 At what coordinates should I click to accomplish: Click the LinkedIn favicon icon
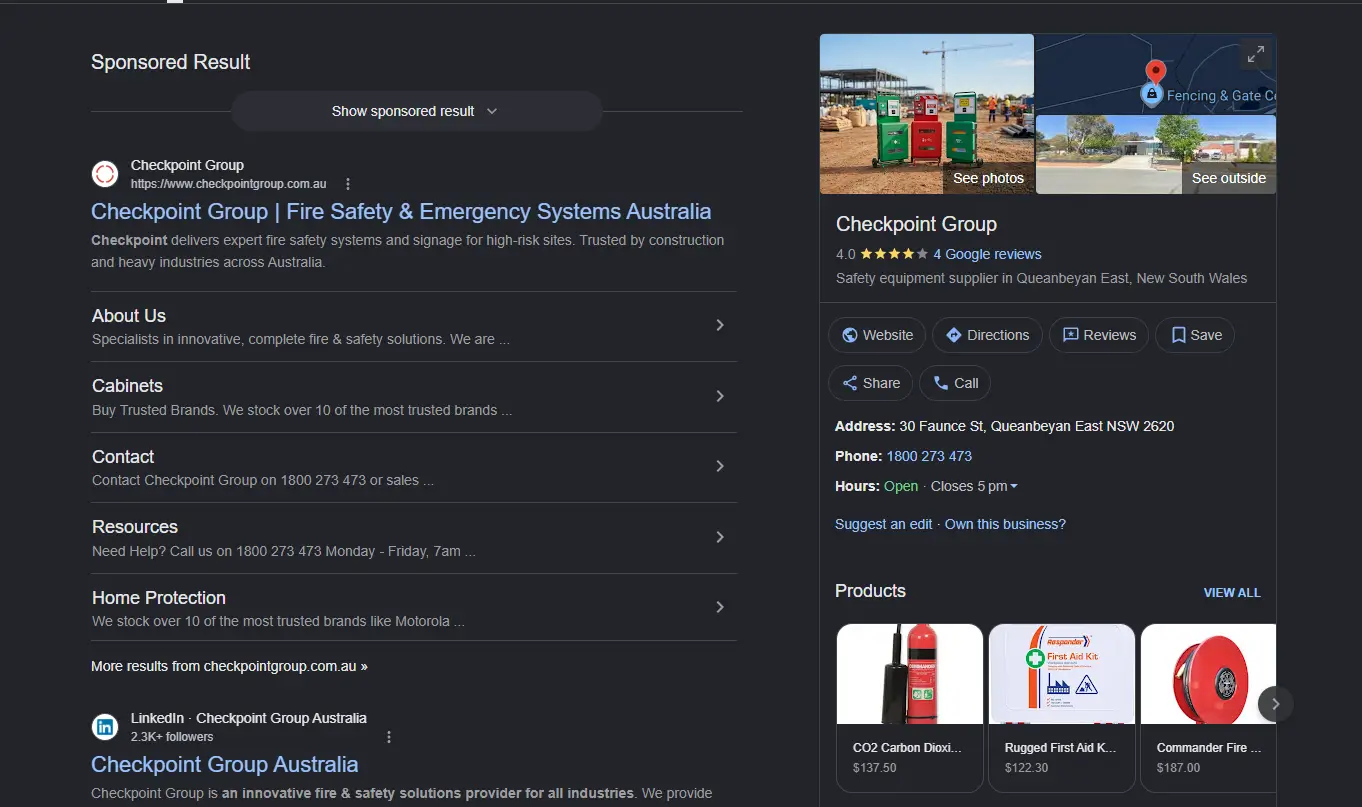[105, 727]
